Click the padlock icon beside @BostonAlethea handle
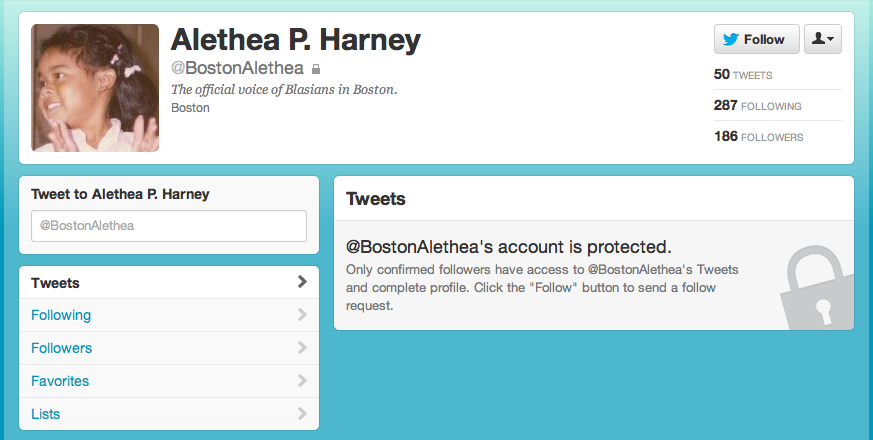 coord(316,69)
